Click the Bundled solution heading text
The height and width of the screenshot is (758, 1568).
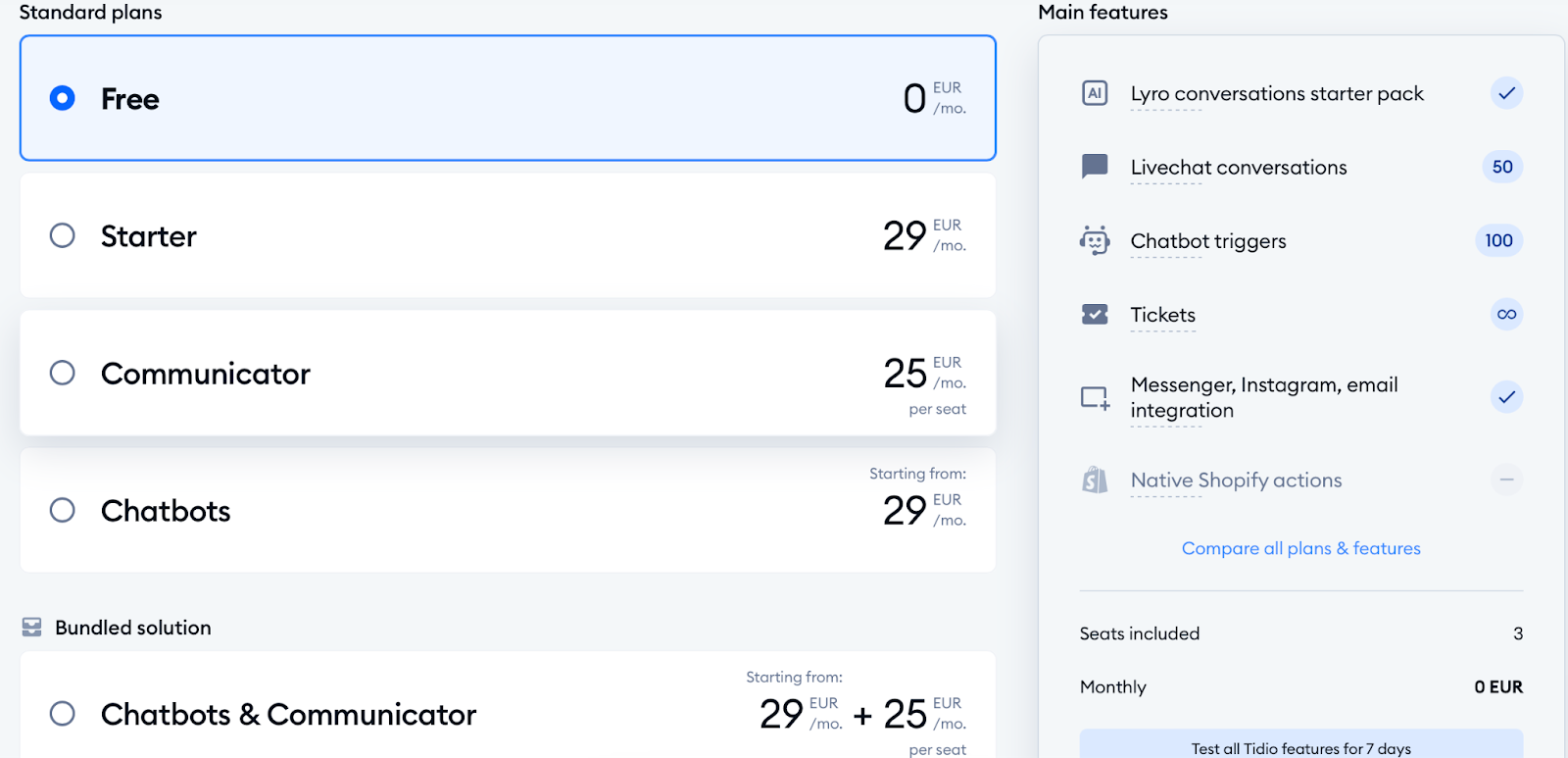133,628
